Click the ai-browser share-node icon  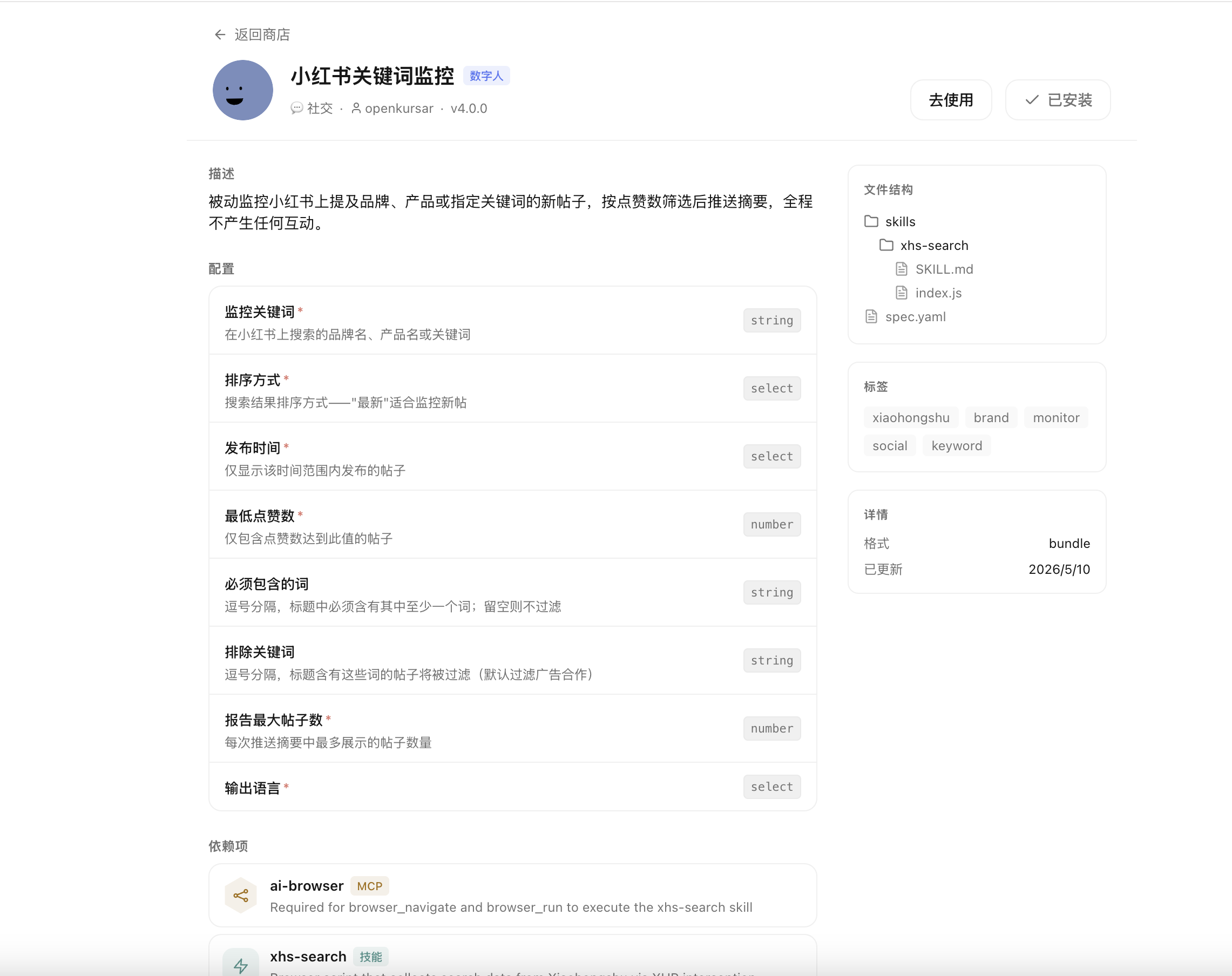tap(241, 896)
